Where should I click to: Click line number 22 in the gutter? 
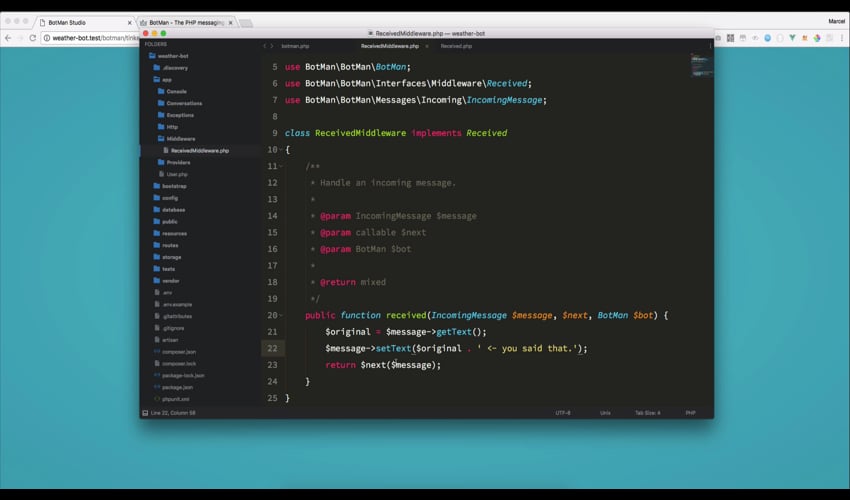[272, 349]
